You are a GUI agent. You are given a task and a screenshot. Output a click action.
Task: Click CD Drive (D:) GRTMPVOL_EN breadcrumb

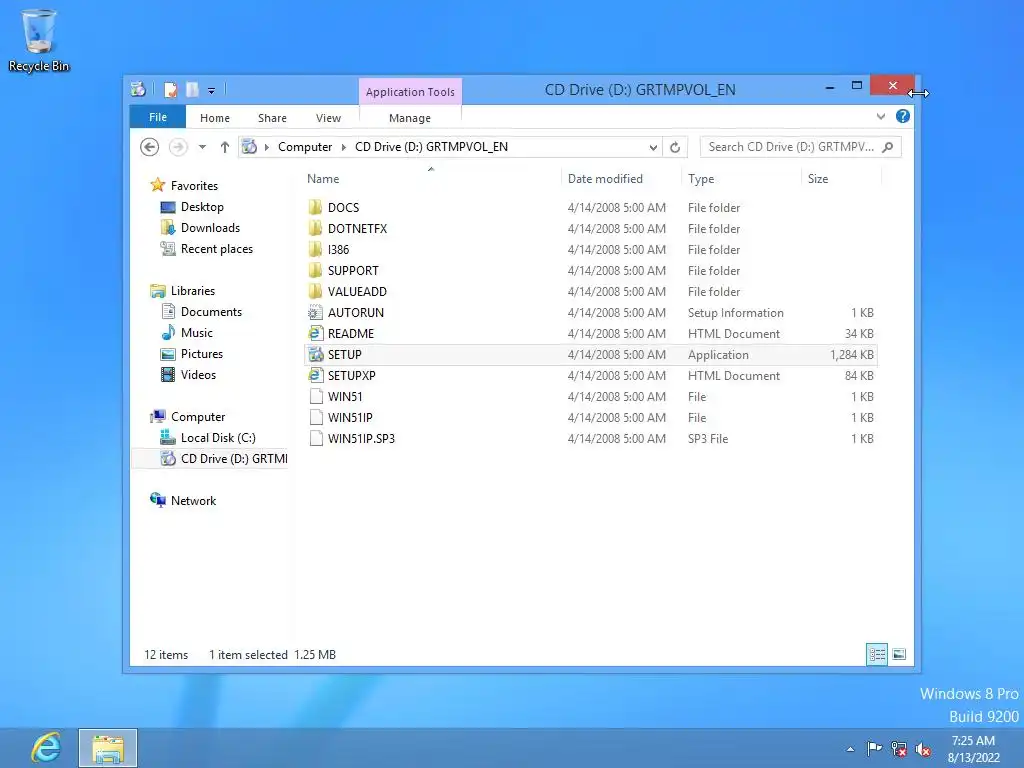click(431, 147)
